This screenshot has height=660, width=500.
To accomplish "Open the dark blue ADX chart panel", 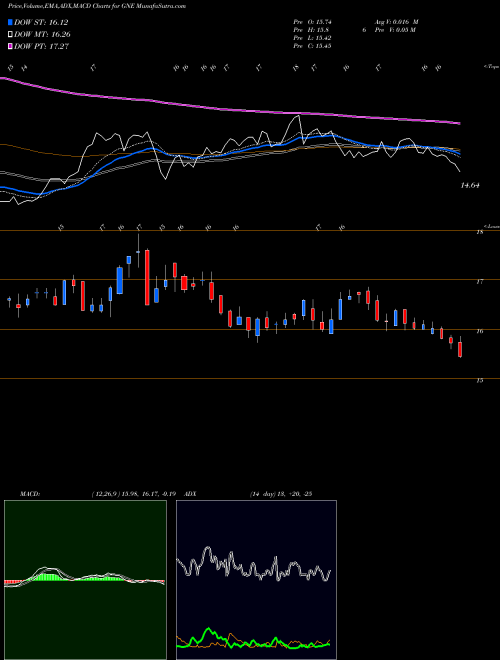I will coord(256,580).
